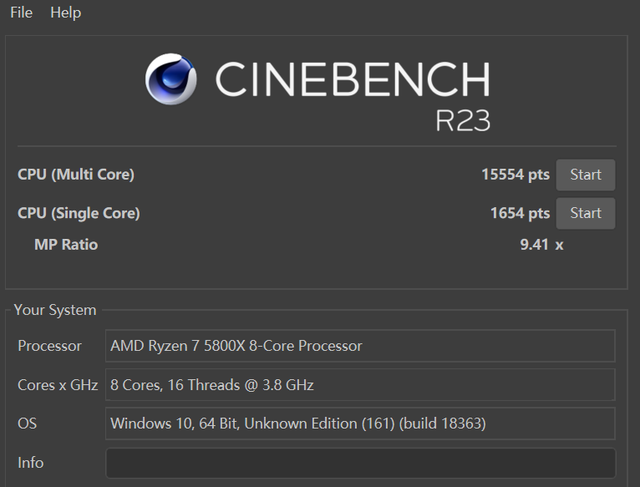Click the 8 Cores, 16 Threads field
This screenshot has width=640, height=487.
pyautogui.click(x=360, y=385)
